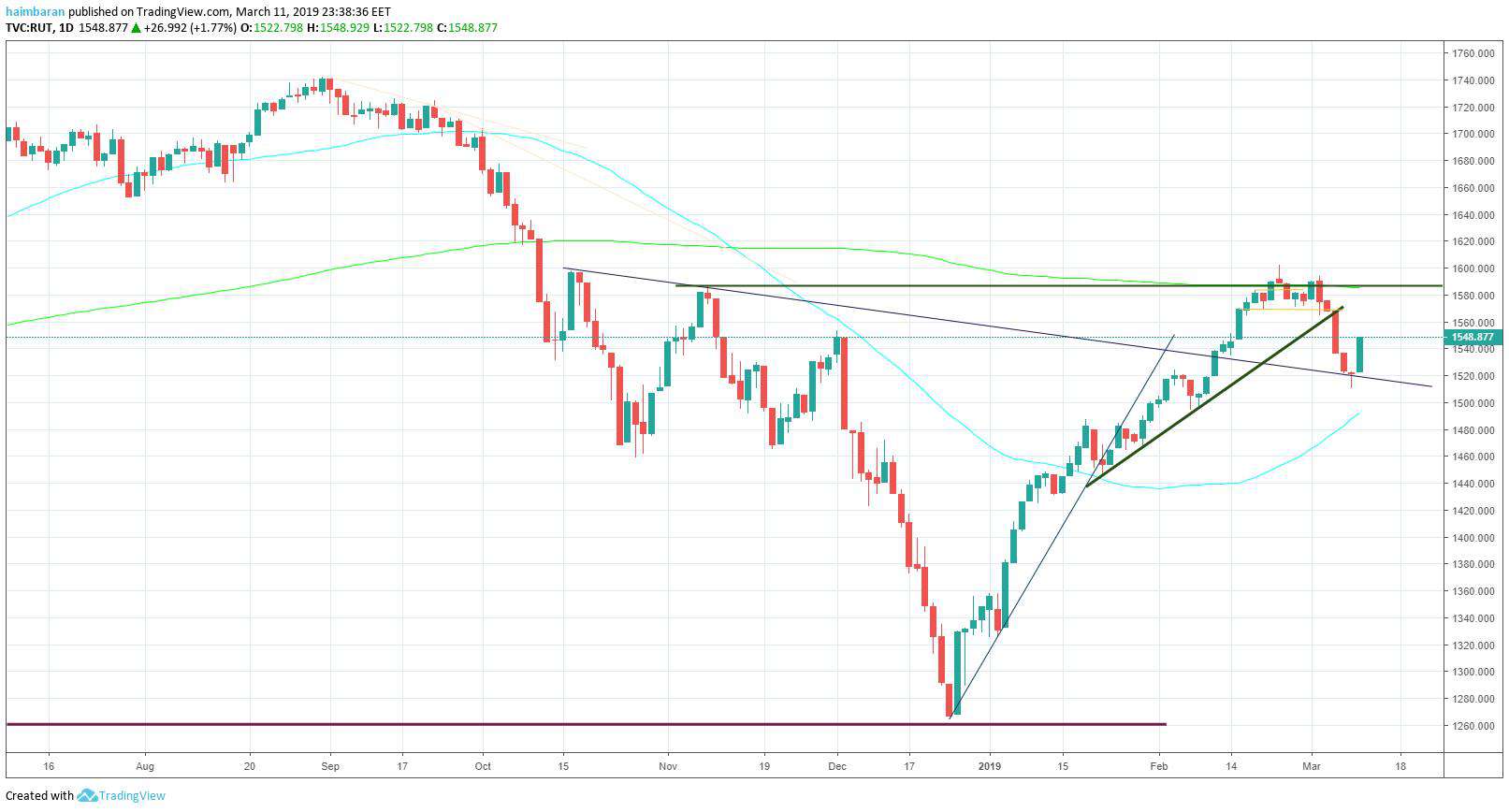The height and width of the screenshot is (812, 1509).
Task: Click the Mar label on time axis
Action: [x=1312, y=765]
